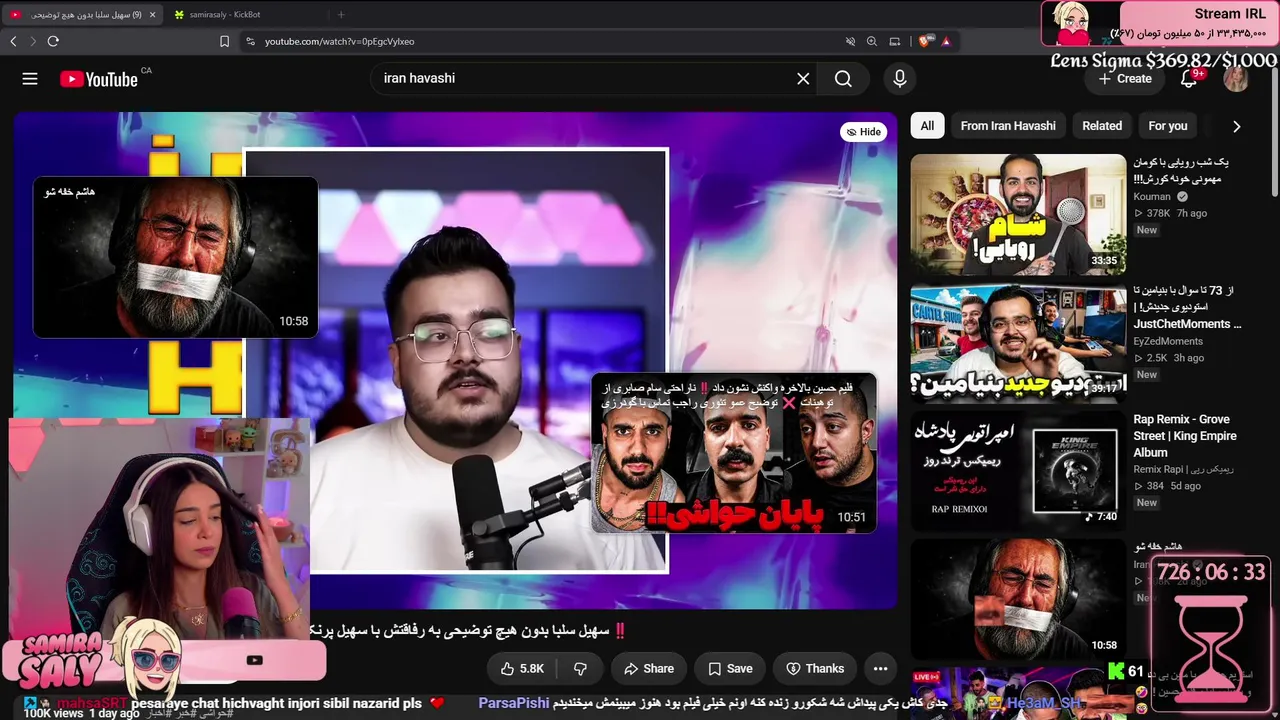Image resolution: width=1280 pixels, height=720 pixels.
Task: Select the 'Related' filter chip
Action: click(1102, 126)
